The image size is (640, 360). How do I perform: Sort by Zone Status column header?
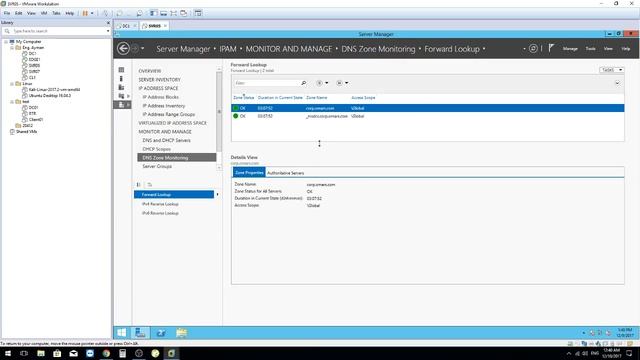point(244,98)
